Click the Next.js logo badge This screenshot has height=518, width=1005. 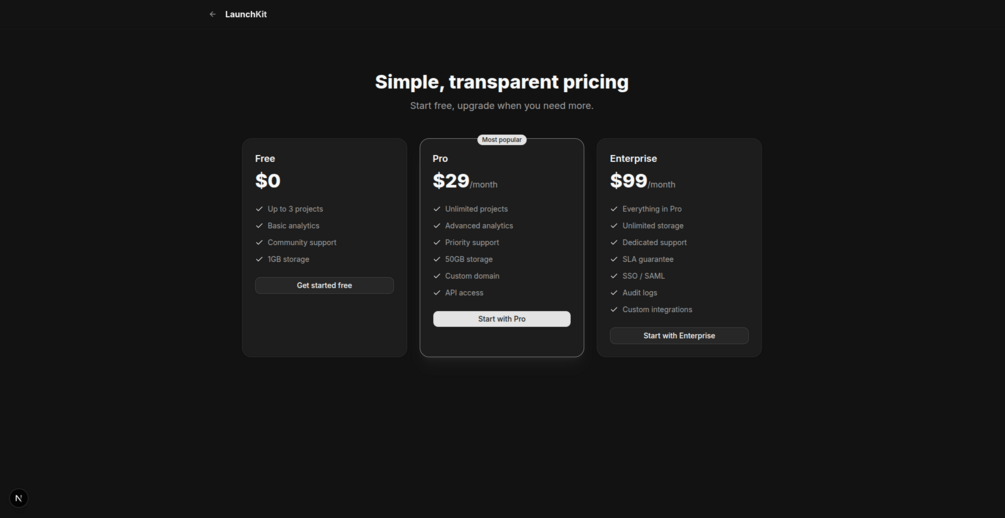coord(19,498)
